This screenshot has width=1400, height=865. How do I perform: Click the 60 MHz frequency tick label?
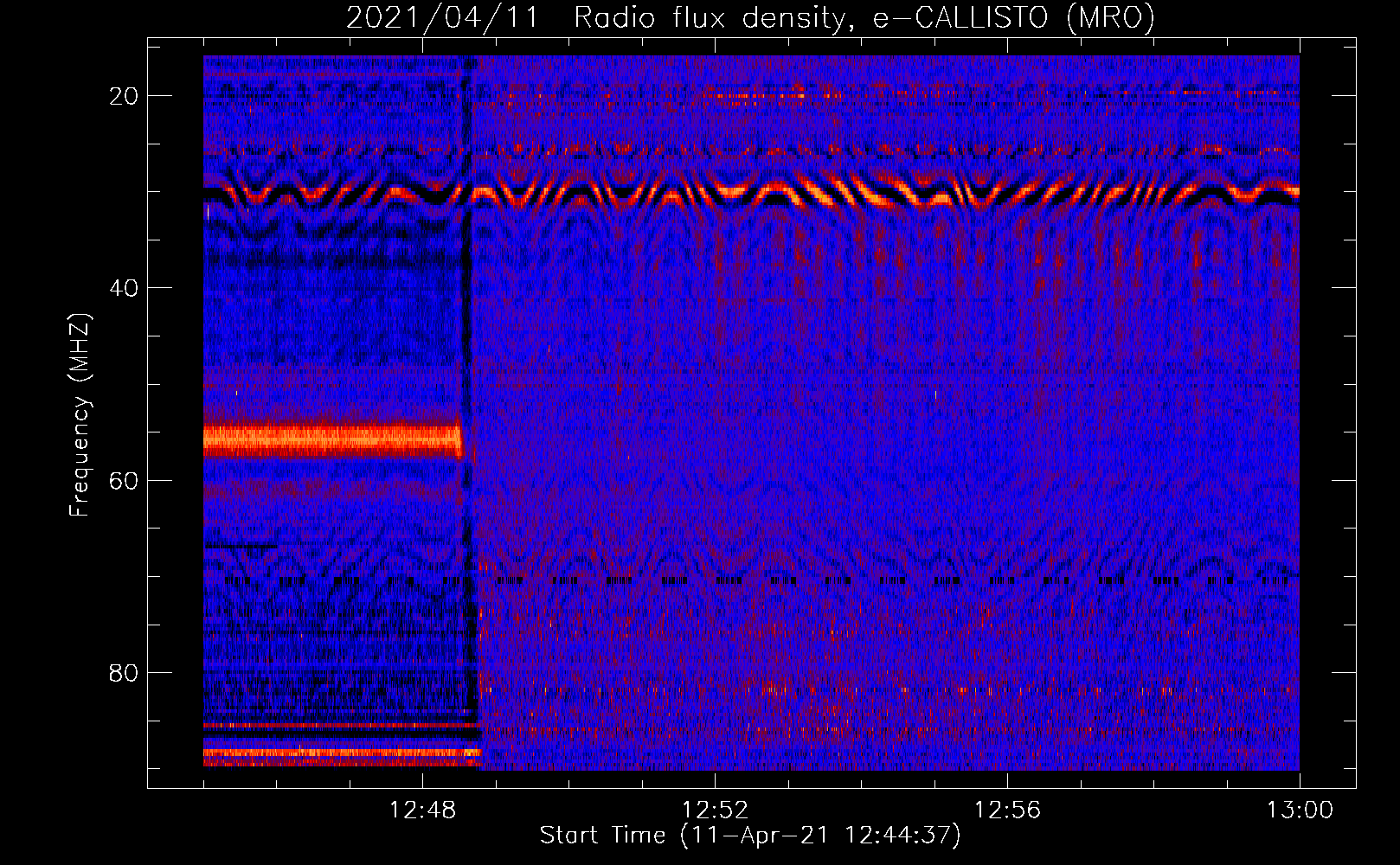click(x=124, y=480)
